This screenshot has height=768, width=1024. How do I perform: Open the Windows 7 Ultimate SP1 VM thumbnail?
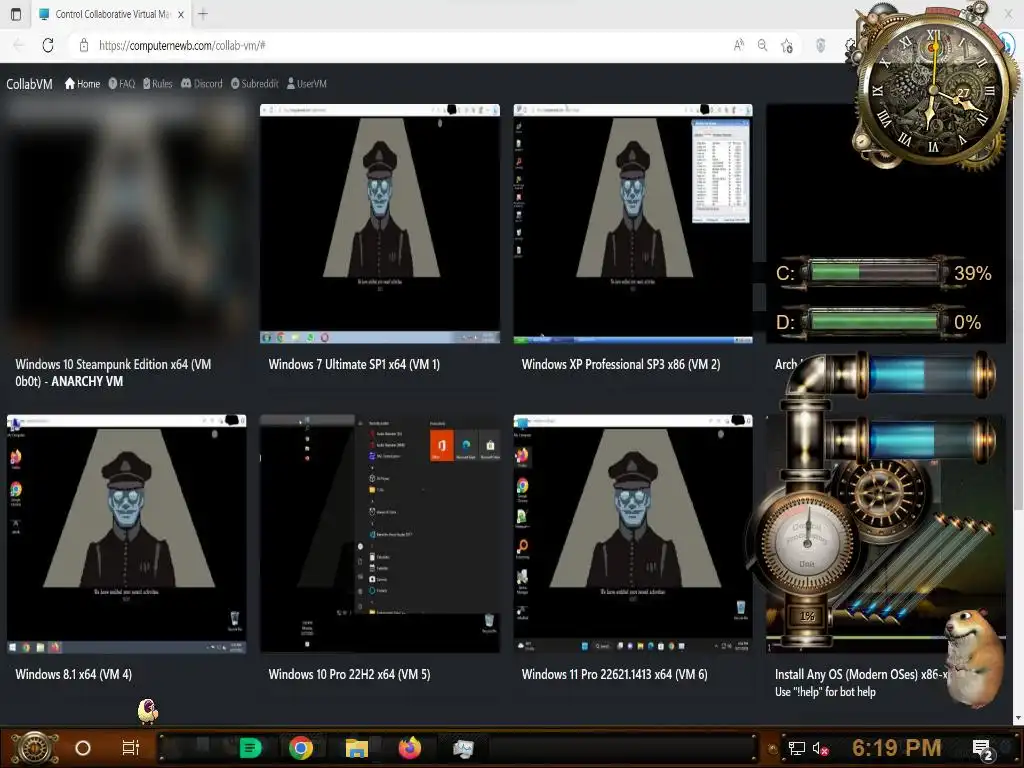click(x=379, y=223)
